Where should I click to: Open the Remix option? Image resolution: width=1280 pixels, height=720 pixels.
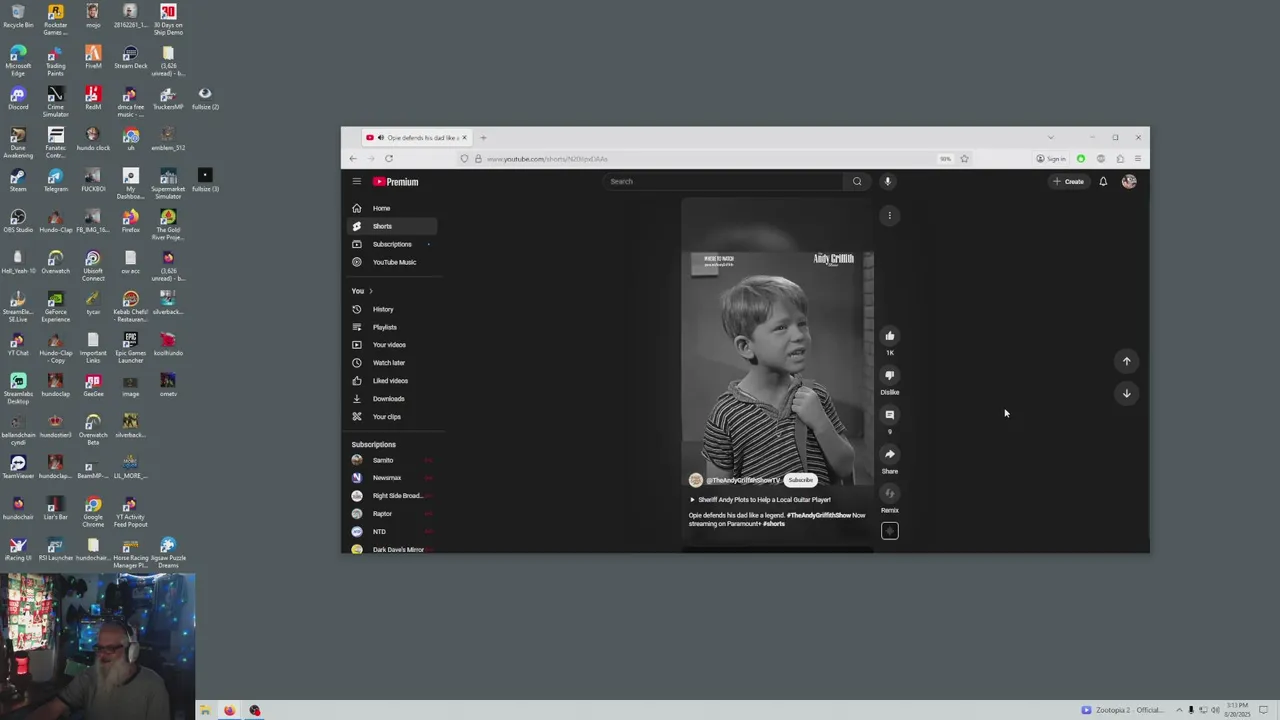coord(889,493)
